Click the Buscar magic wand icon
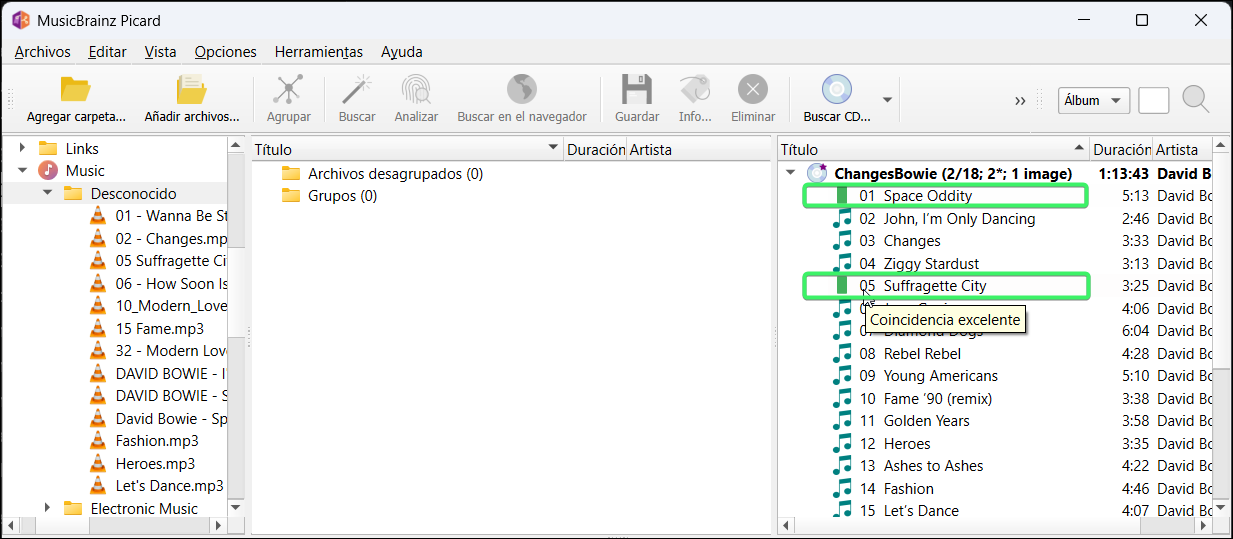The image size is (1233, 539). point(356,89)
